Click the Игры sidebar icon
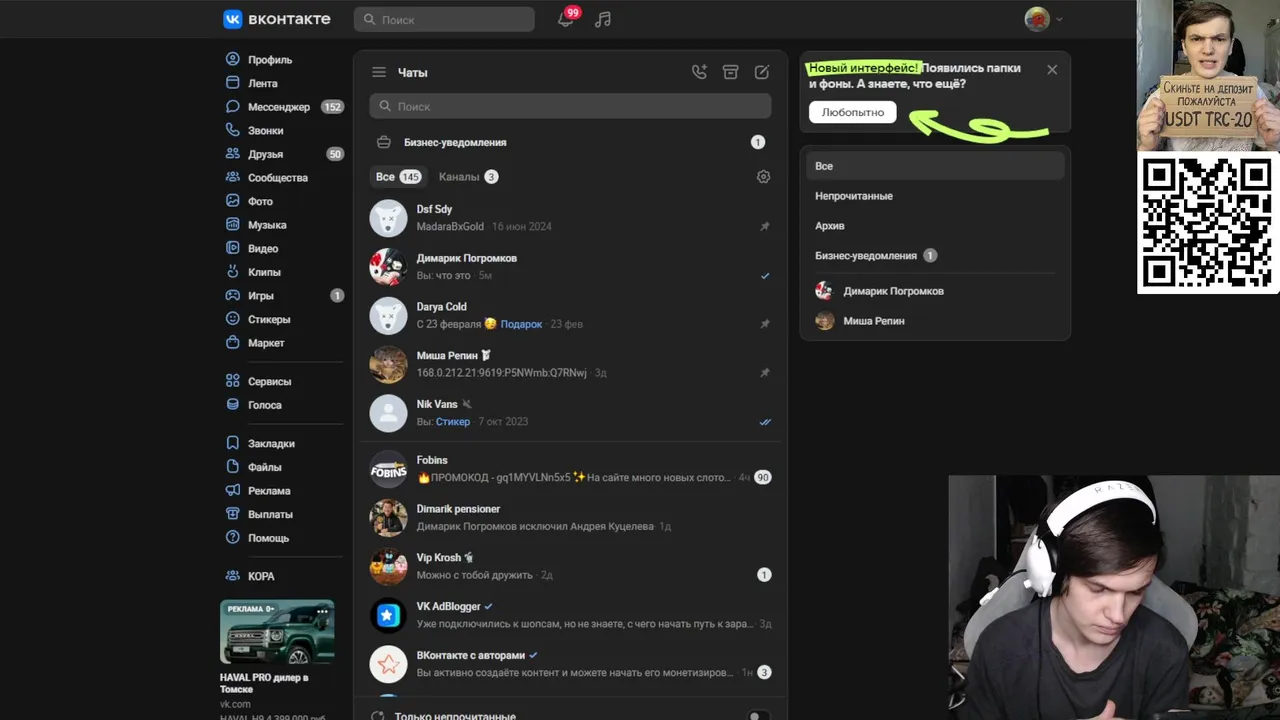Screen dimensions: 1280x720 232,296
